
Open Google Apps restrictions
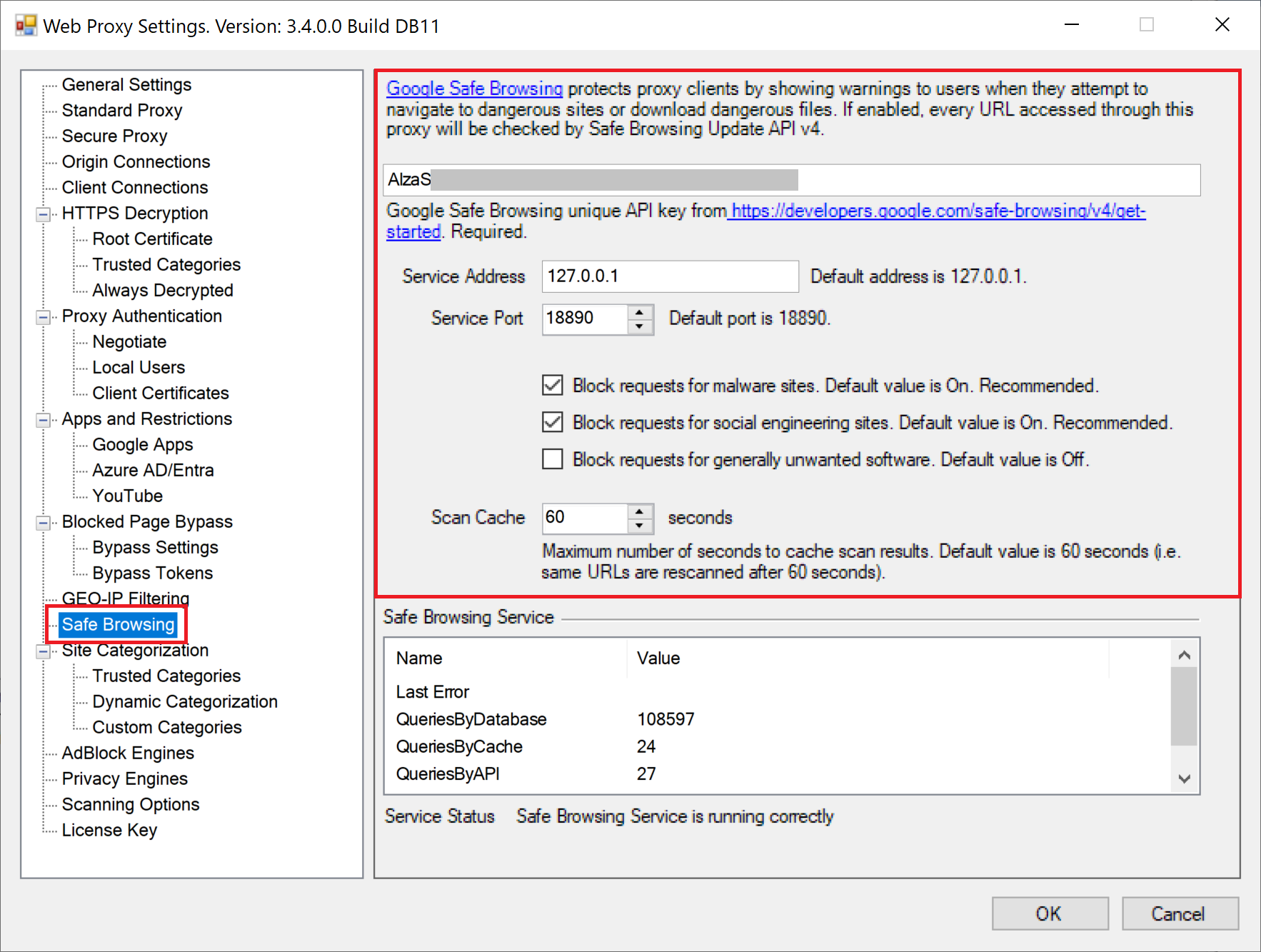click(x=143, y=444)
